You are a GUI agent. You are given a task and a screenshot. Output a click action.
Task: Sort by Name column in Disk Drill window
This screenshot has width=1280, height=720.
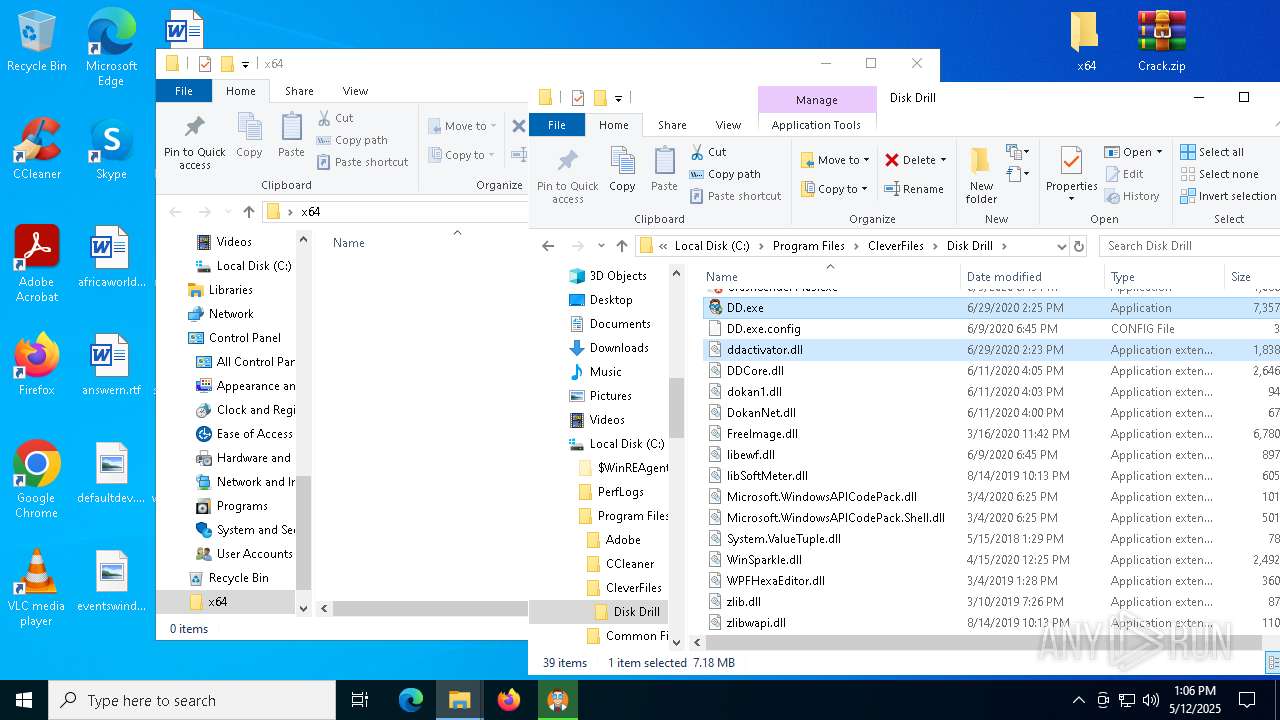click(829, 277)
